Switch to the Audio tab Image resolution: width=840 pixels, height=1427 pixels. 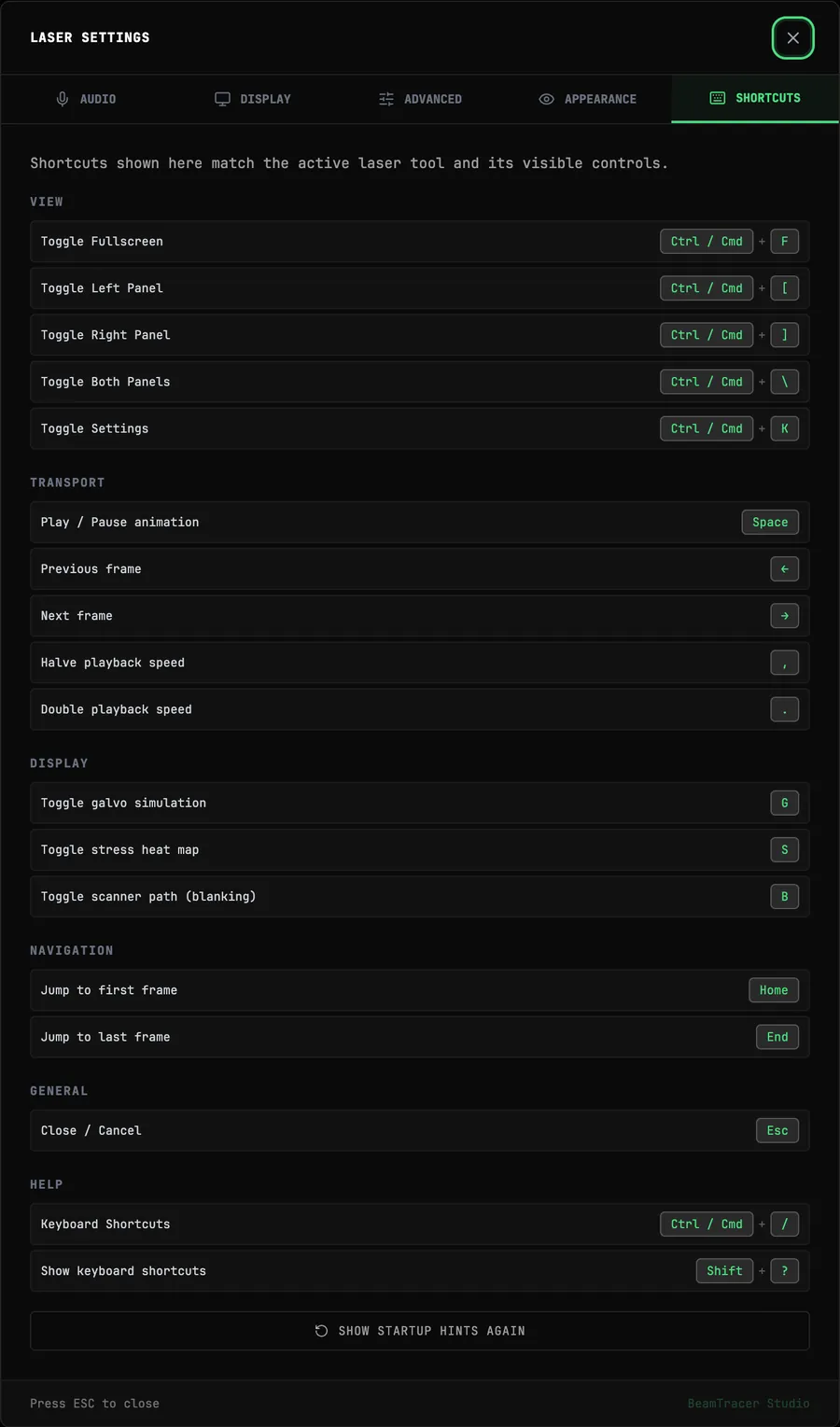pyautogui.click(x=85, y=99)
